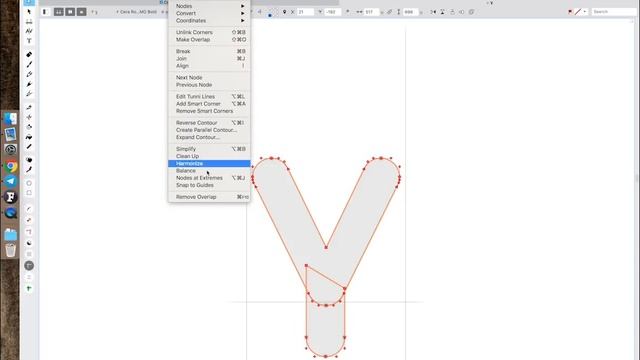Select the Metrics tool in the toolbox
Image resolution: width=640 pixels, height=360 pixels.
(29, 22)
